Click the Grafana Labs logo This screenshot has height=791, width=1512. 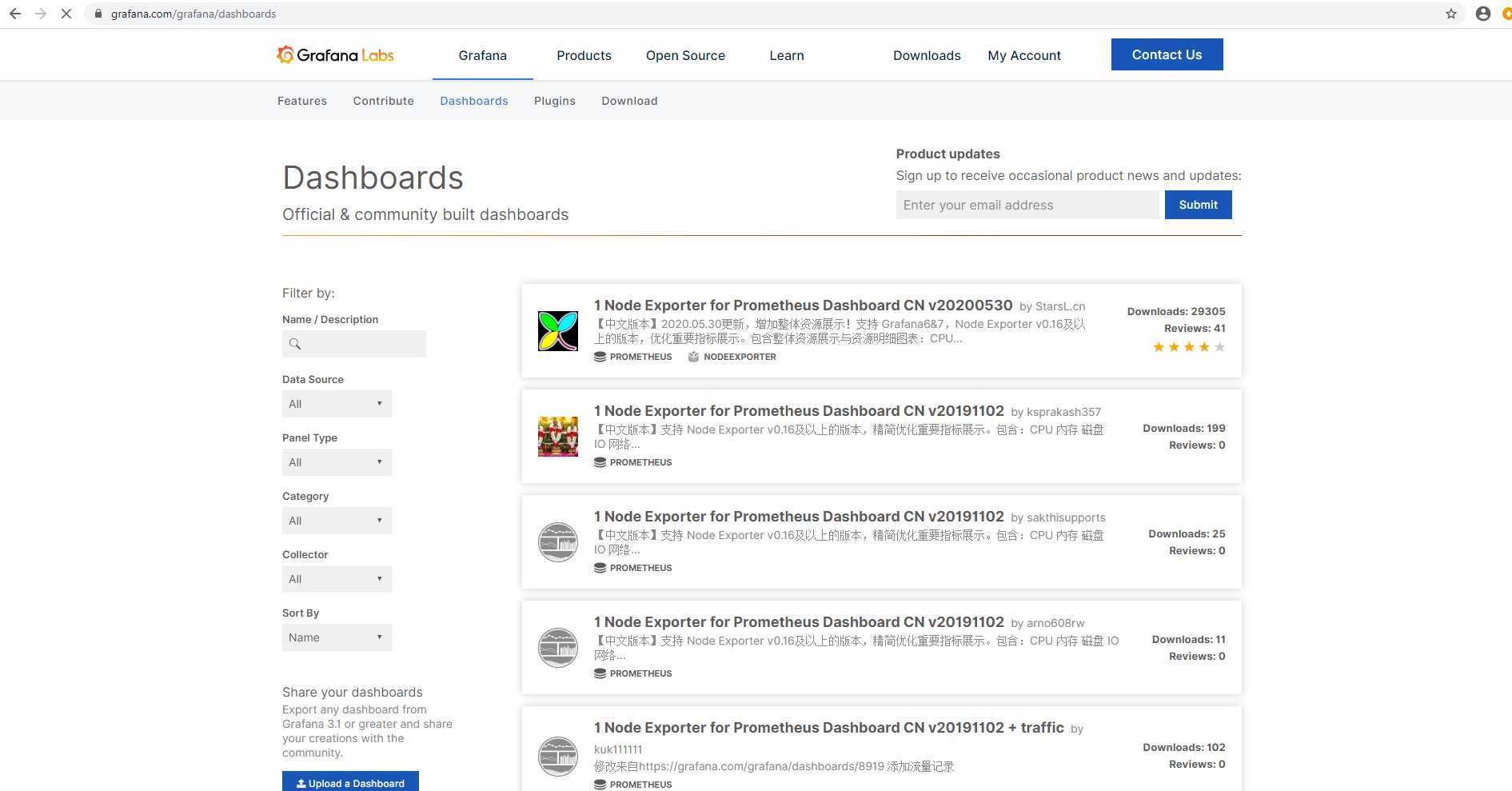[x=335, y=54]
